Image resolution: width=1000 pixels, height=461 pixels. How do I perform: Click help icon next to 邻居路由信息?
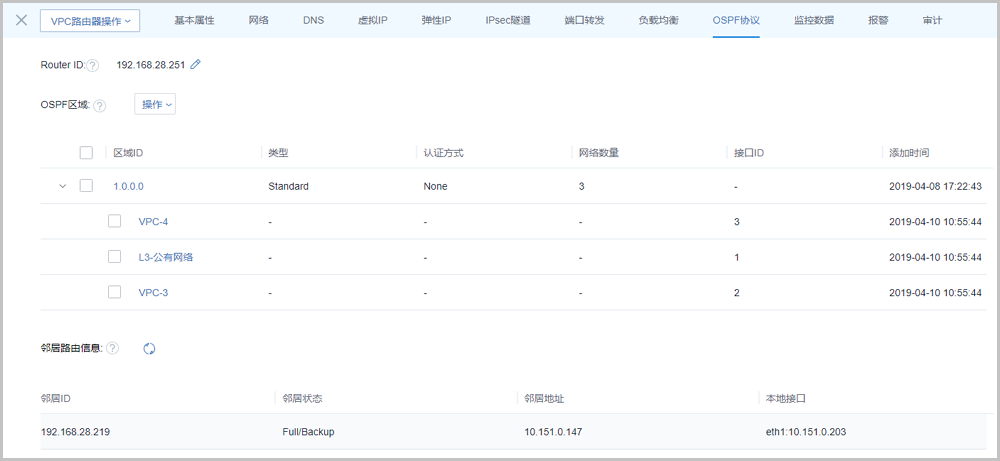tap(112, 348)
